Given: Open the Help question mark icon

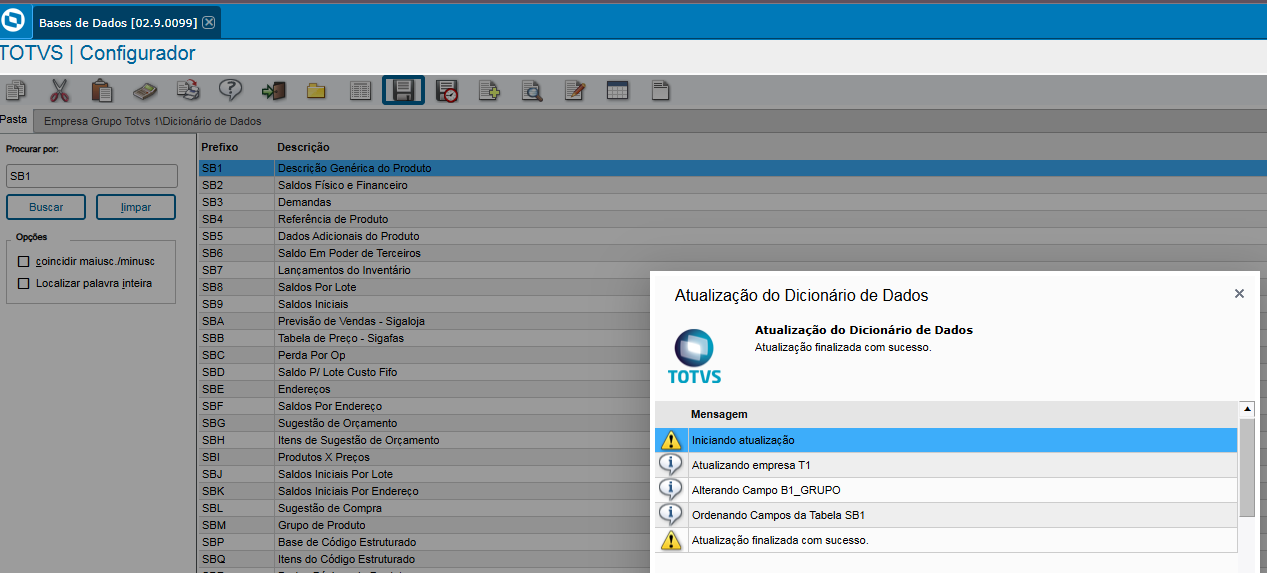Looking at the screenshot, I should (x=231, y=91).
